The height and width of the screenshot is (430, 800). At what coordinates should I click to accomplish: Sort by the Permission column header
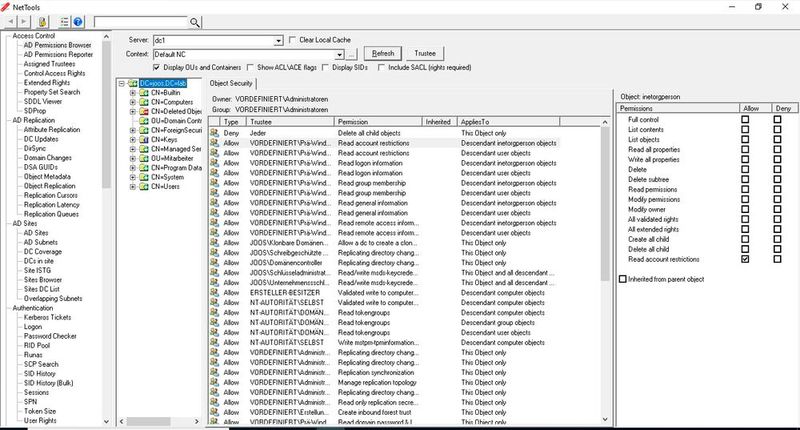point(378,122)
